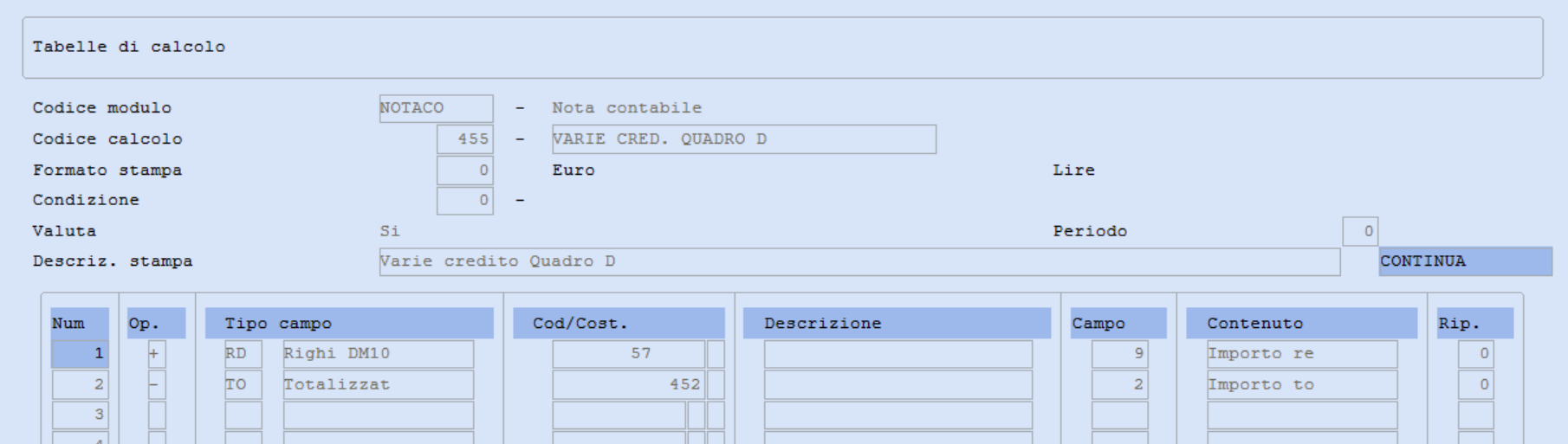1568x444 pixels.
Task: Select the Condizione value field
Action: [464, 201]
